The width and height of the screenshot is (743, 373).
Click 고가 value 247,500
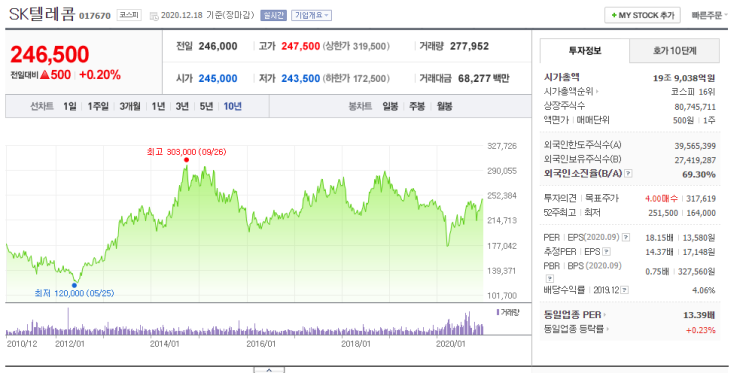tap(300, 46)
